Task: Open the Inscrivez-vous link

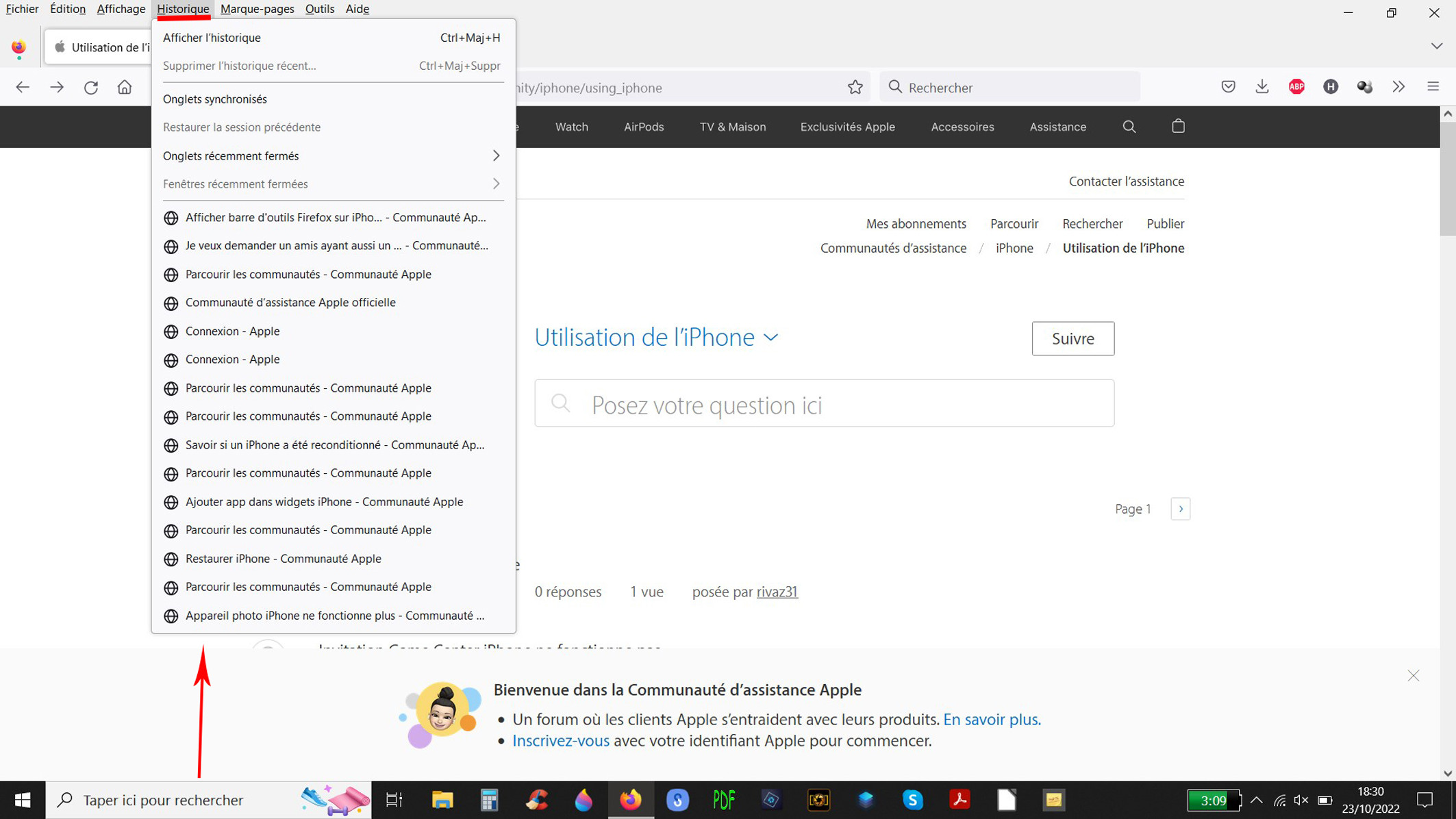Action: tap(560, 741)
